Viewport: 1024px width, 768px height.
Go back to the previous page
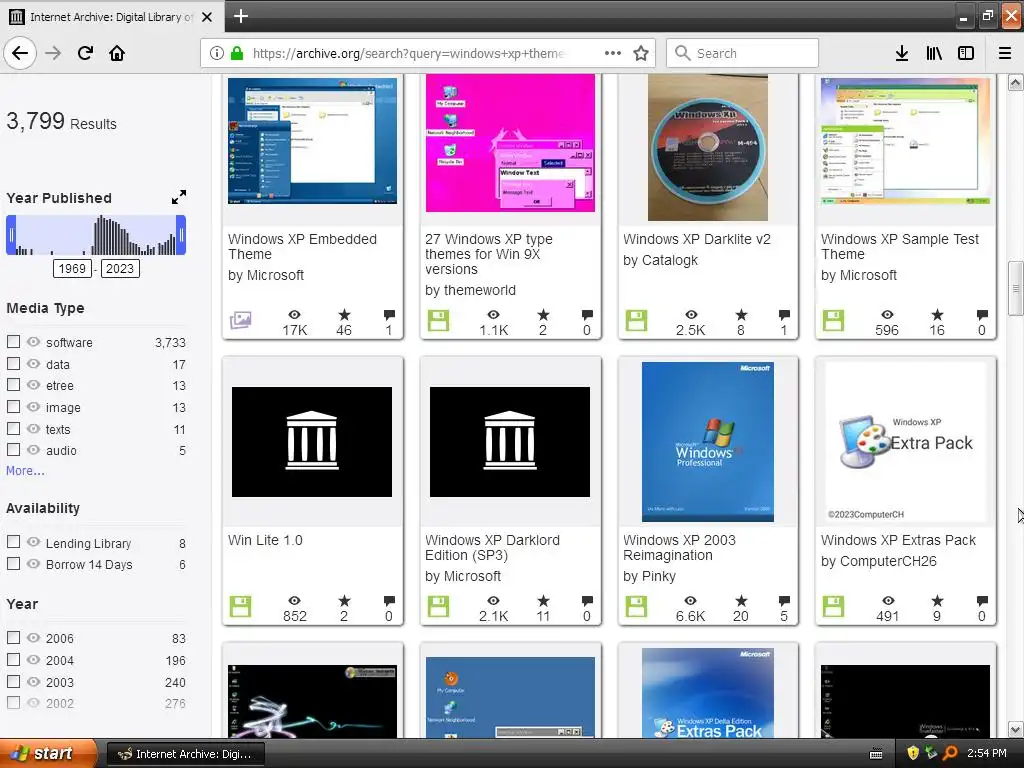point(20,53)
